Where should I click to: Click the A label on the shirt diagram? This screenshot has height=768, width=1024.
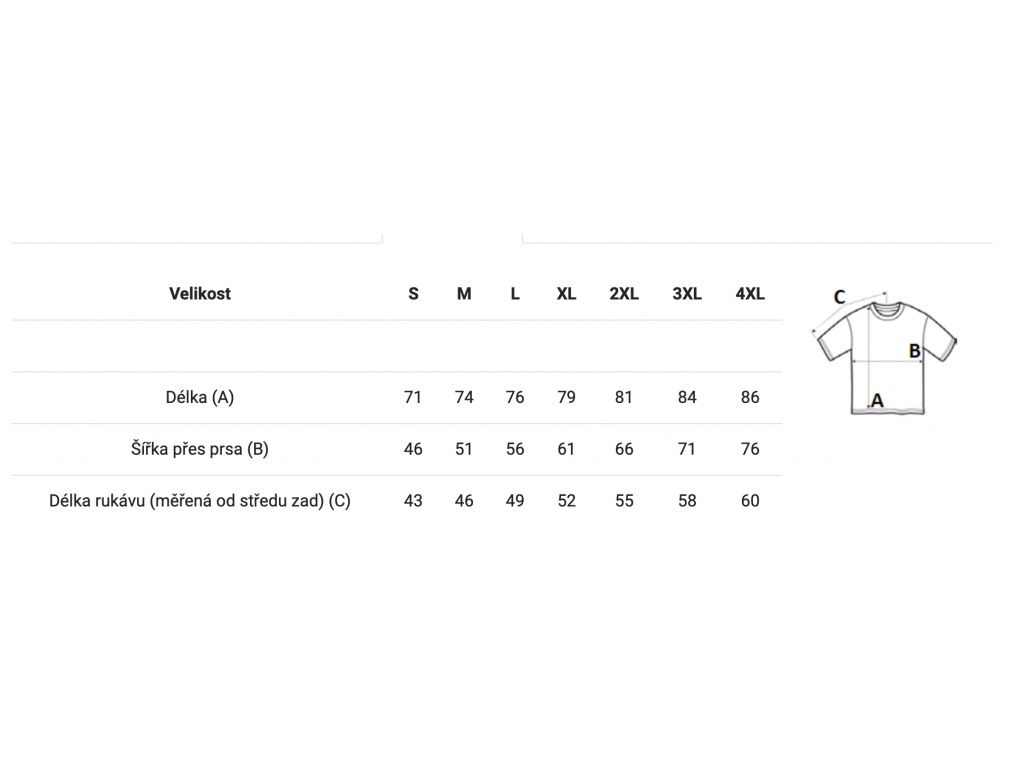point(877,400)
